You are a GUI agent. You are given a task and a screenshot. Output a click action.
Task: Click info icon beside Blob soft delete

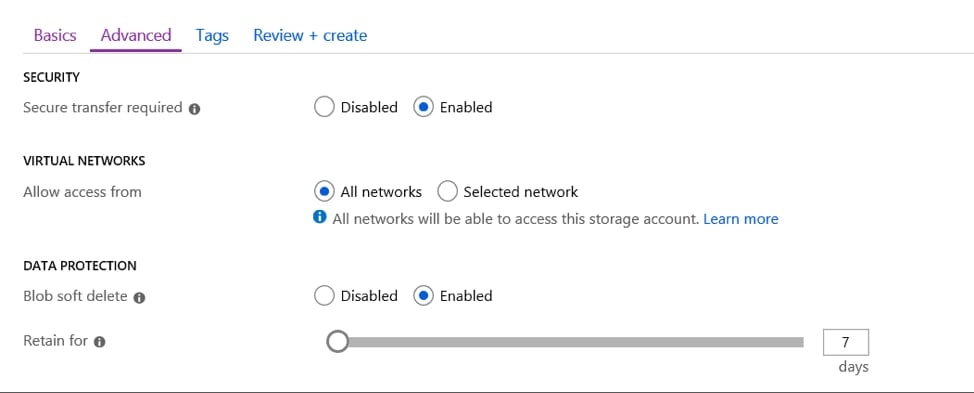tap(139, 298)
